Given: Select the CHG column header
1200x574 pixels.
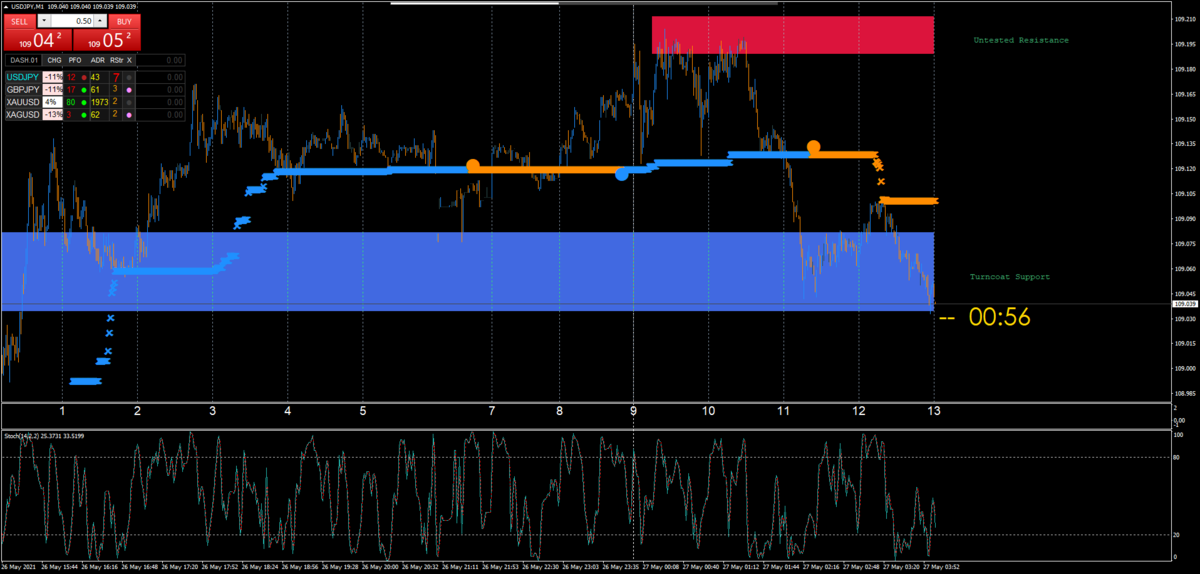Looking at the screenshot, I should (x=54, y=60).
